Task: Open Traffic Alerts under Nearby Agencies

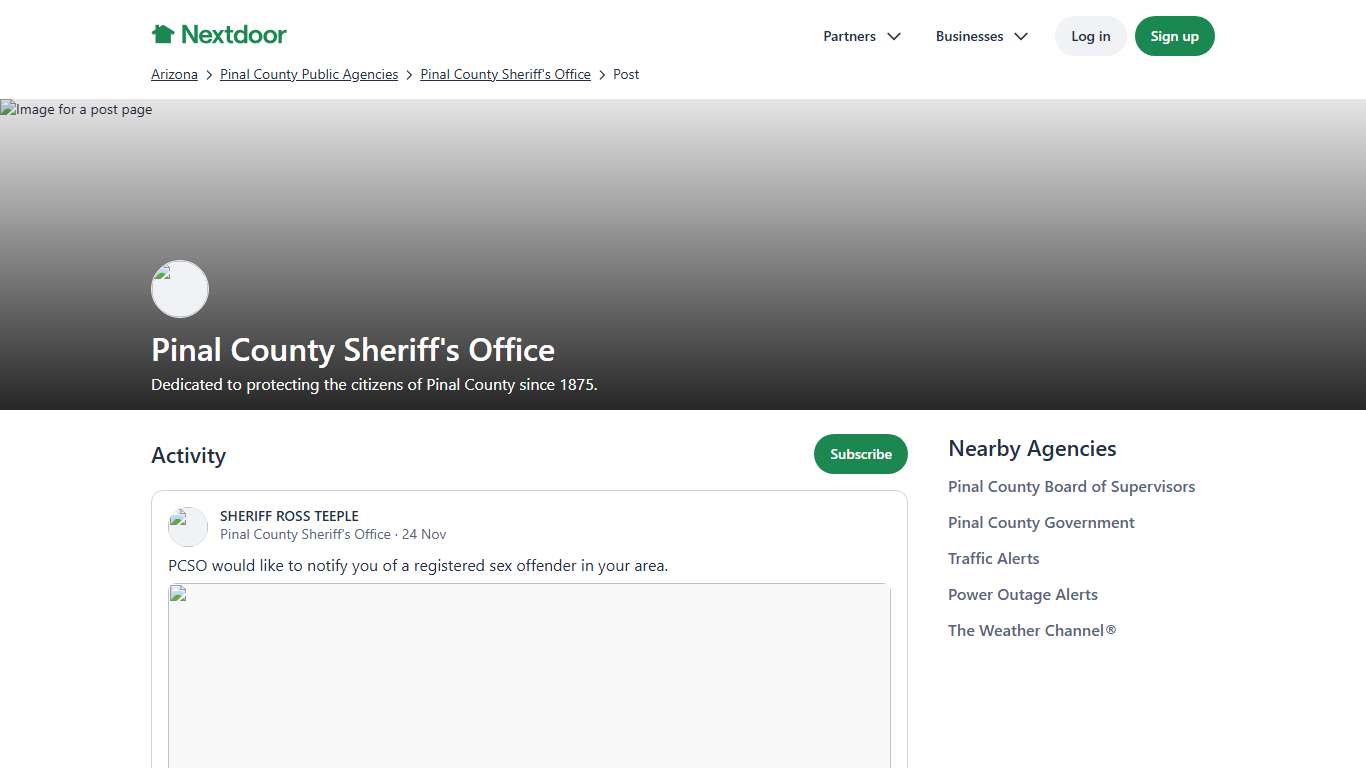Action: (993, 558)
